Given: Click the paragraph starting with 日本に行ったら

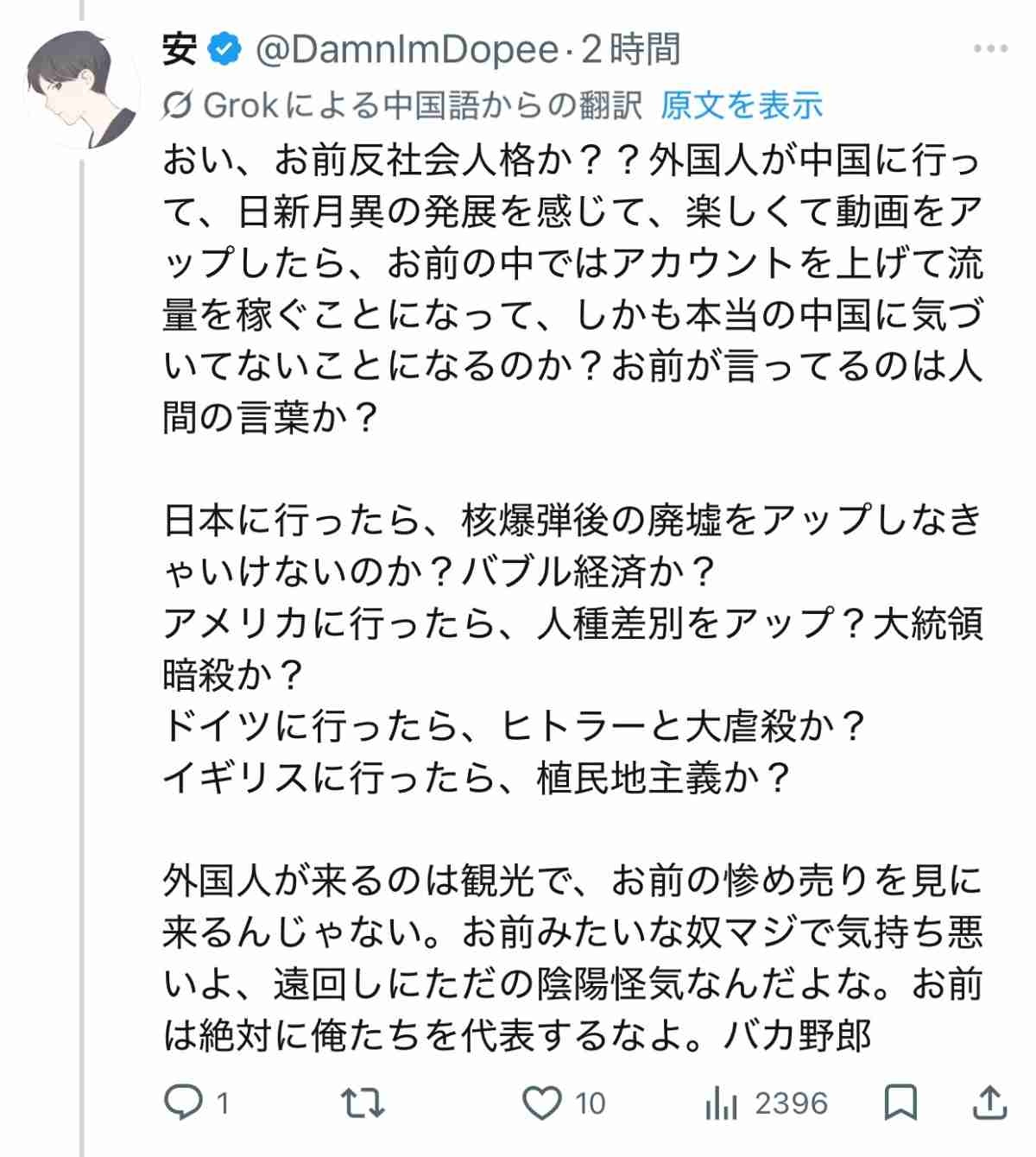Looking at the screenshot, I should (x=572, y=544).
